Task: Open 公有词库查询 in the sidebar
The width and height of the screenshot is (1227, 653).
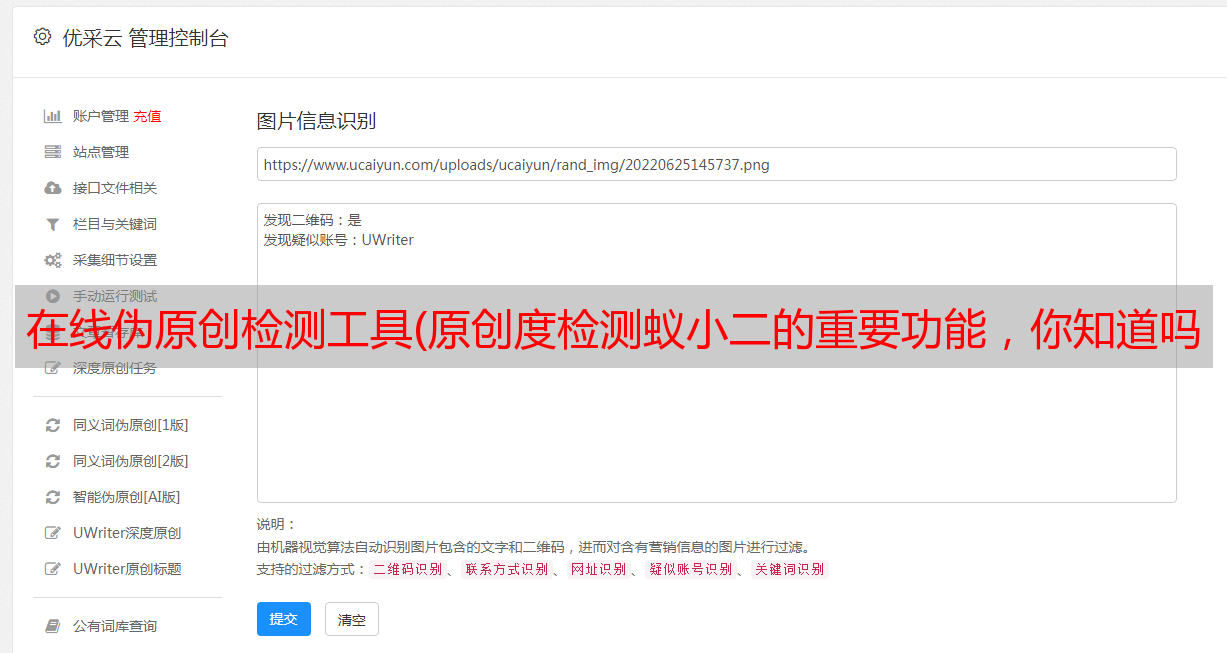Action: point(115,626)
